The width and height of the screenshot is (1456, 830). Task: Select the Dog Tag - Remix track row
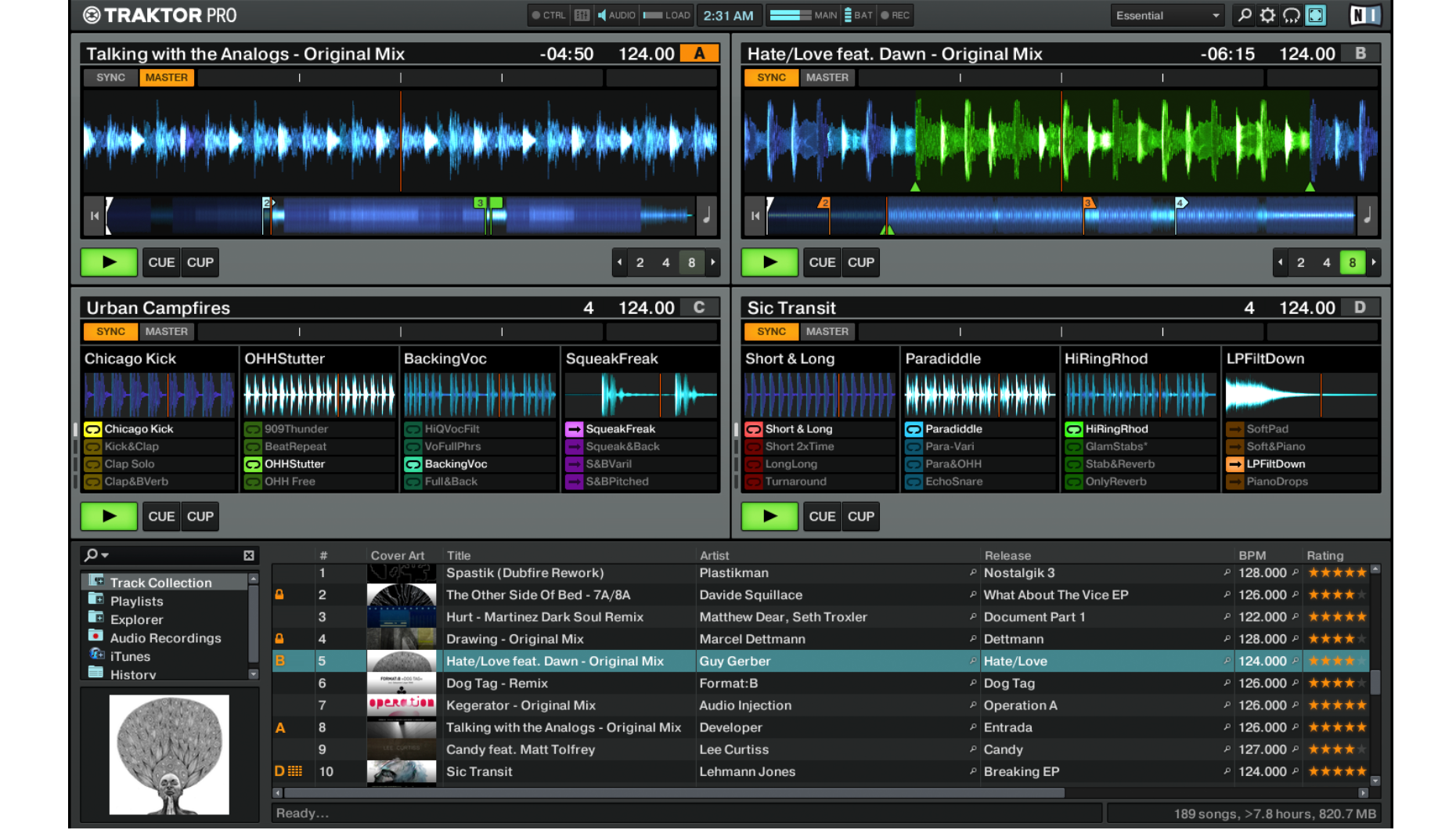pos(820,683)
